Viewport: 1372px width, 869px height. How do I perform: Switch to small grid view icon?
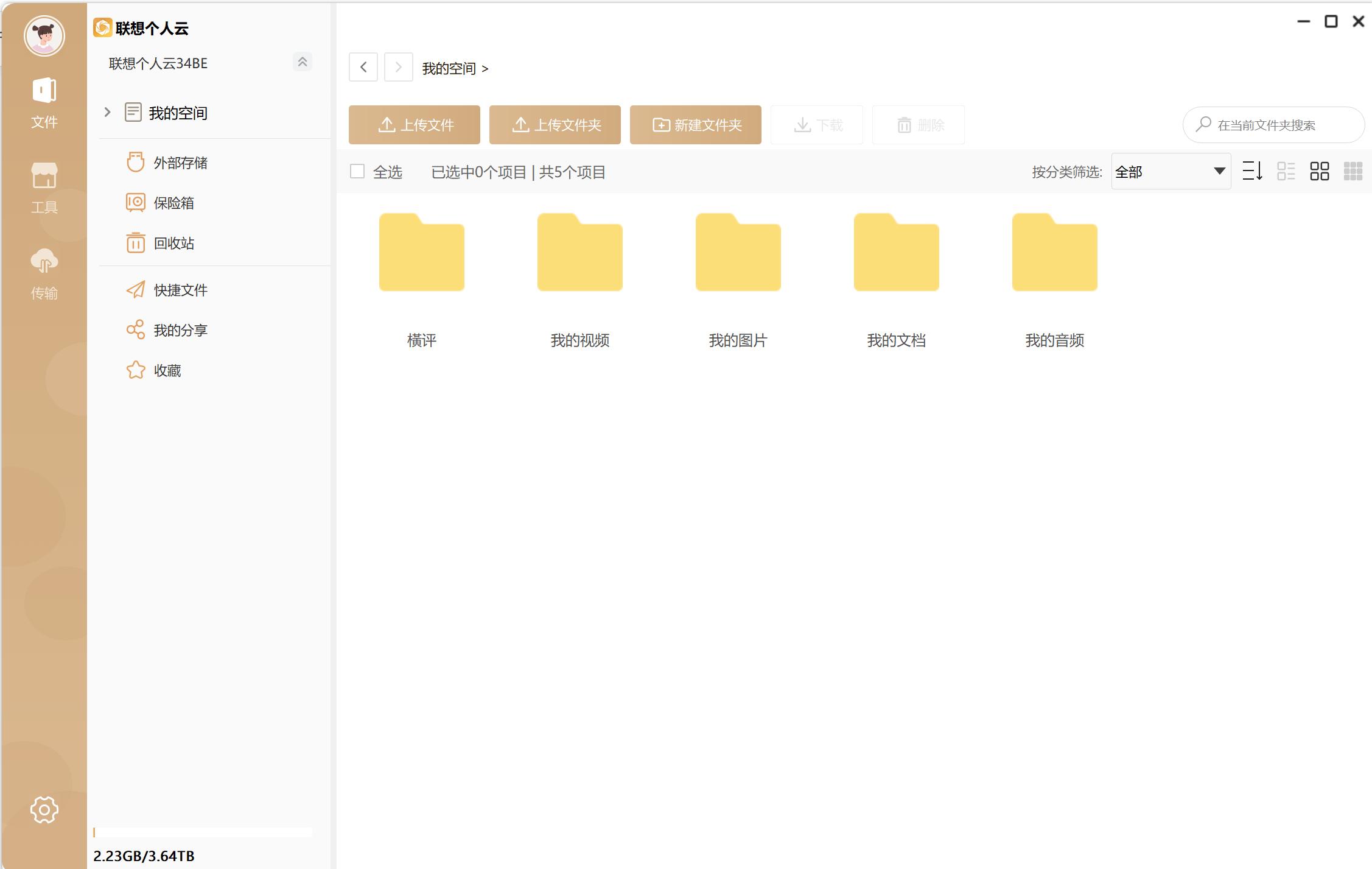(x=1353, y=172)
